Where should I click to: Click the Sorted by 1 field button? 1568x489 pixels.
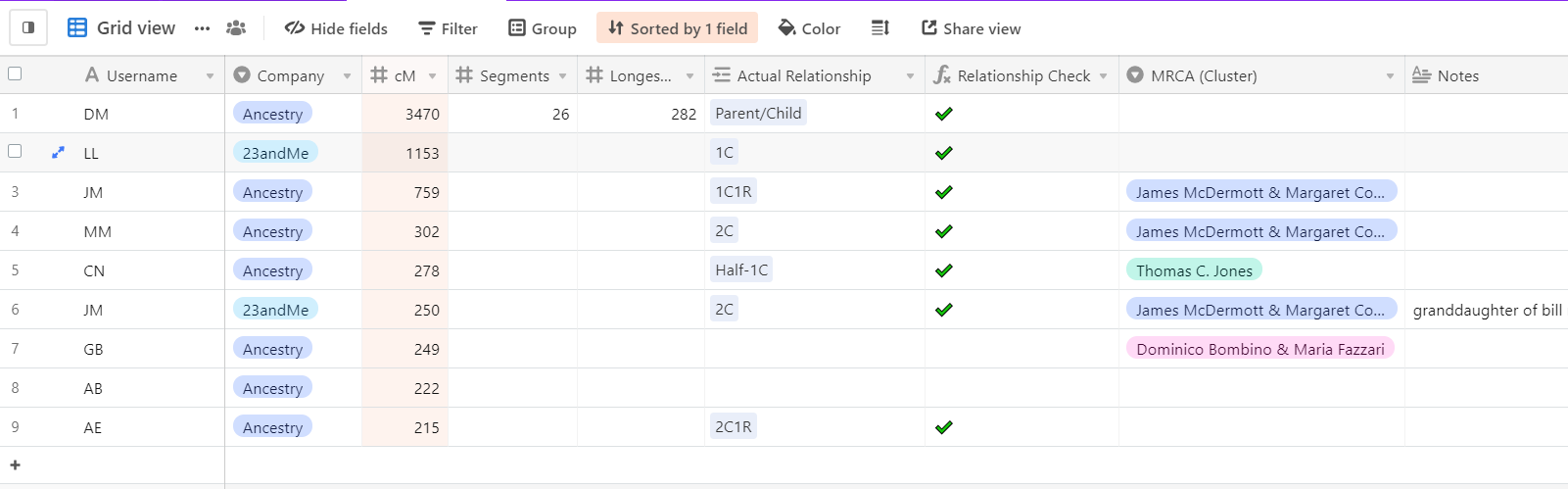point(678,28)
